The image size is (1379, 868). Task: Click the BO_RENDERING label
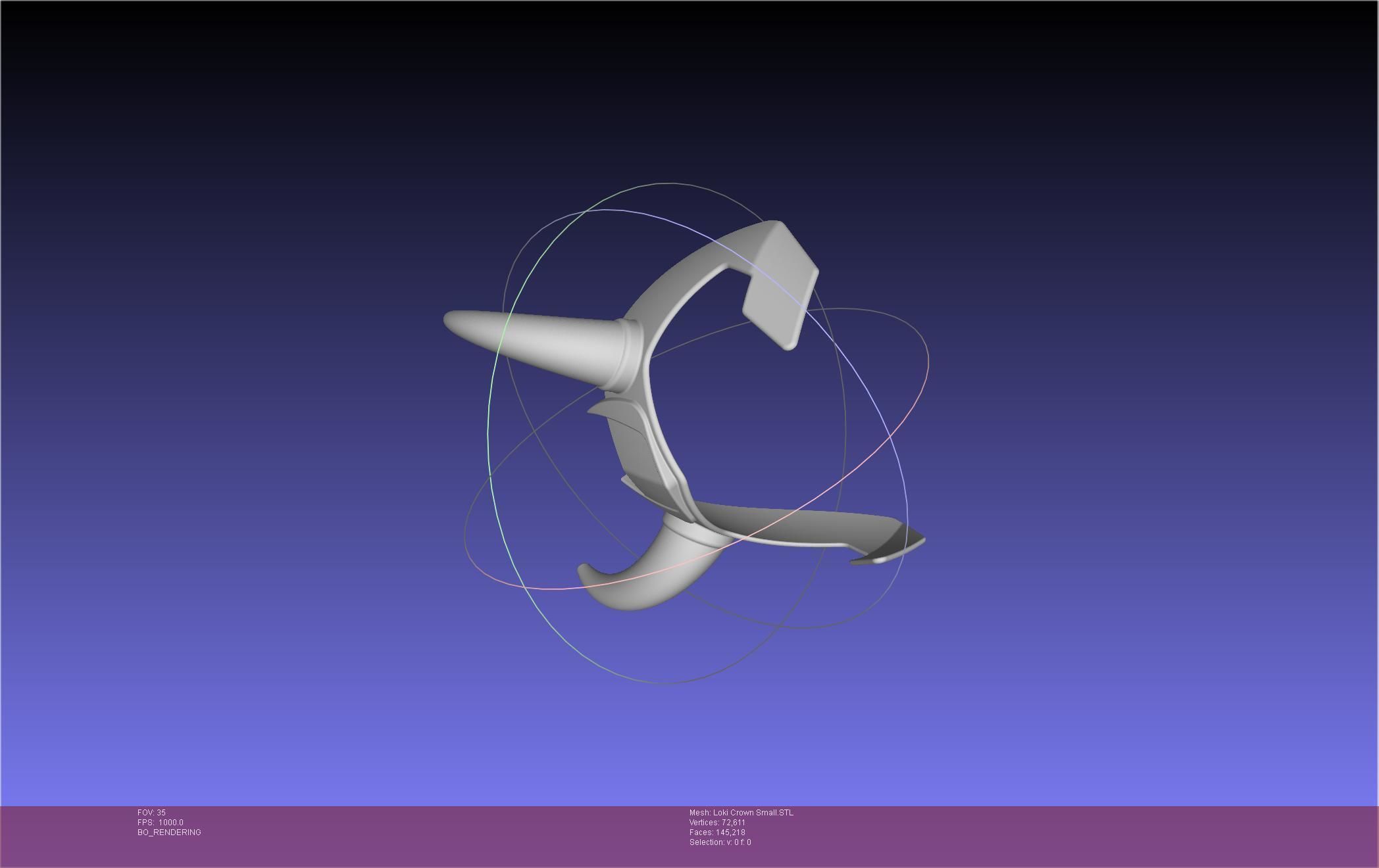pyautogui.click(x=169, y=832)
